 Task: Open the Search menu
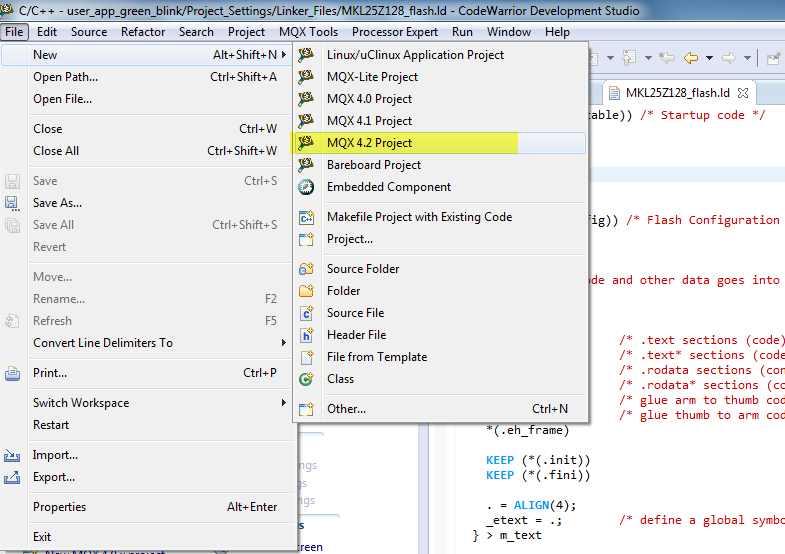click(x=196, y=32)
